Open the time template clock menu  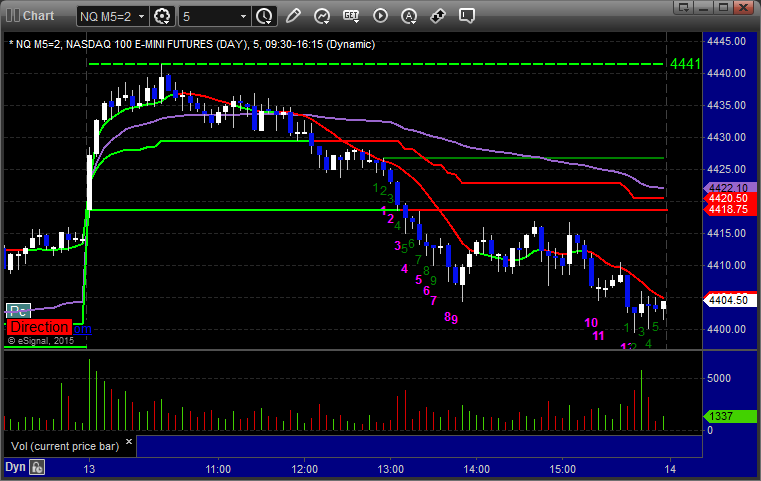tap(265, 17)
